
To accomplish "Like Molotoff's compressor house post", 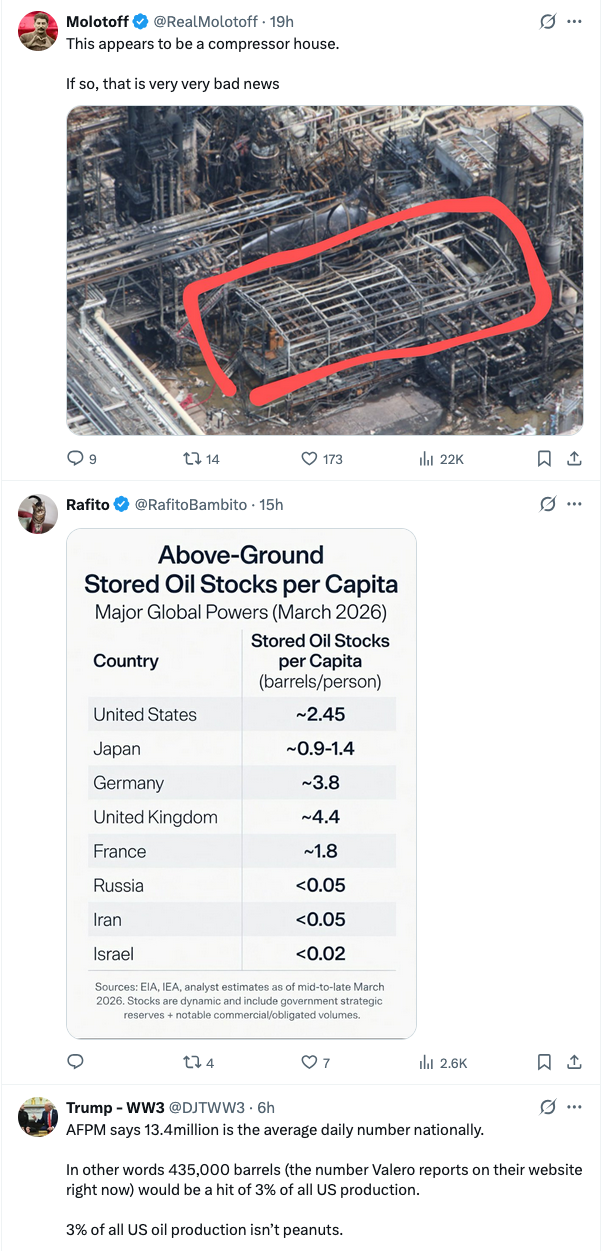I will (x=309, y=459).
